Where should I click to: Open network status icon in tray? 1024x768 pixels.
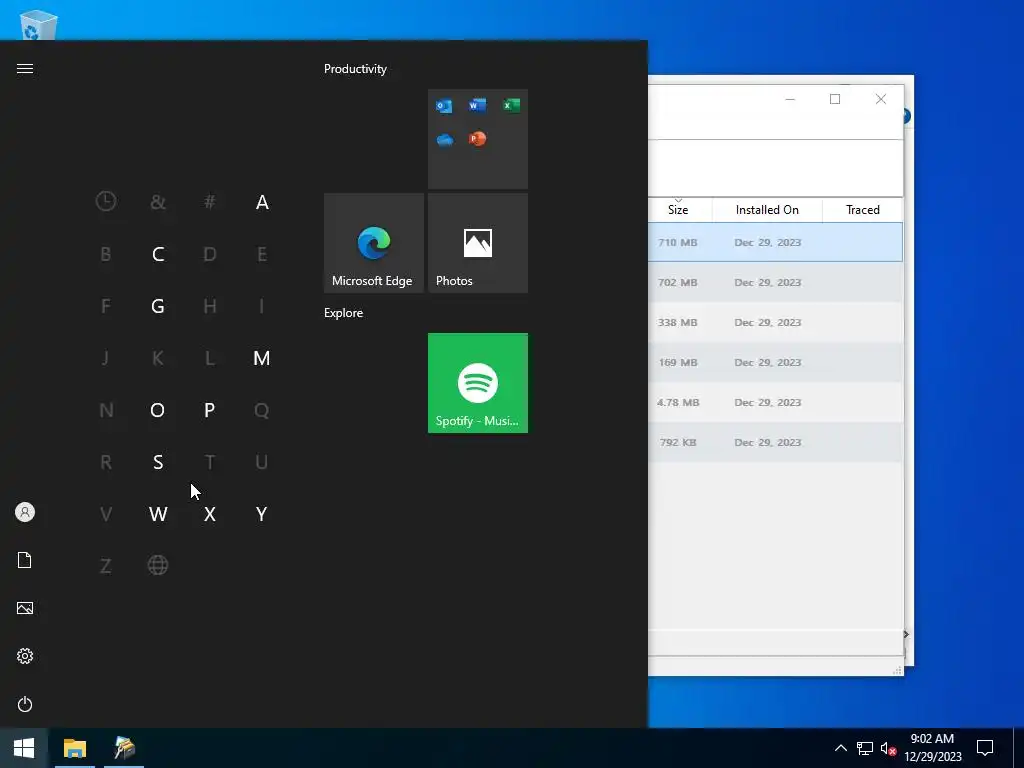pyautogui.click(x=865, y=748)
